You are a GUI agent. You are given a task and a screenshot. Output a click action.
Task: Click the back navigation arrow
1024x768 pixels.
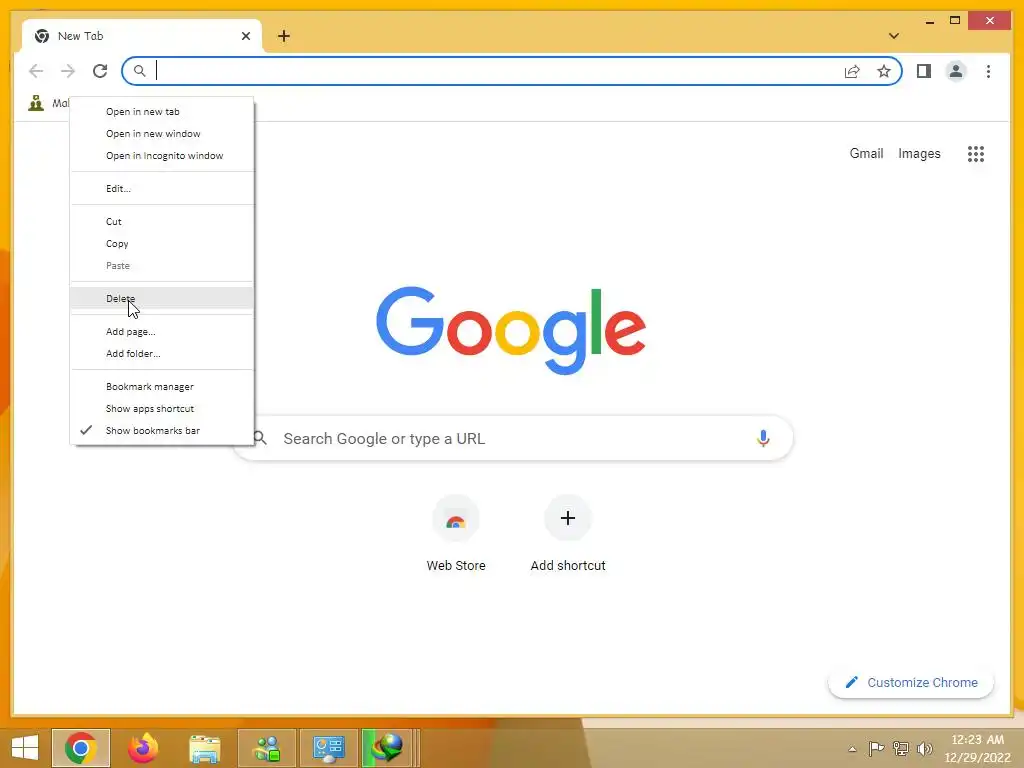[36, 71]
